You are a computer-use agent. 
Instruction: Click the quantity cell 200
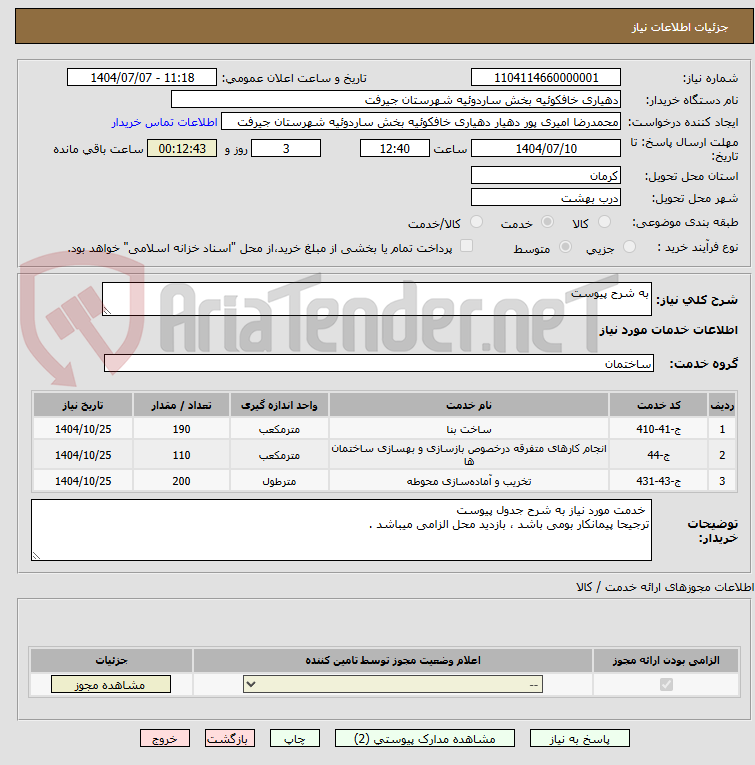[181, 481]
